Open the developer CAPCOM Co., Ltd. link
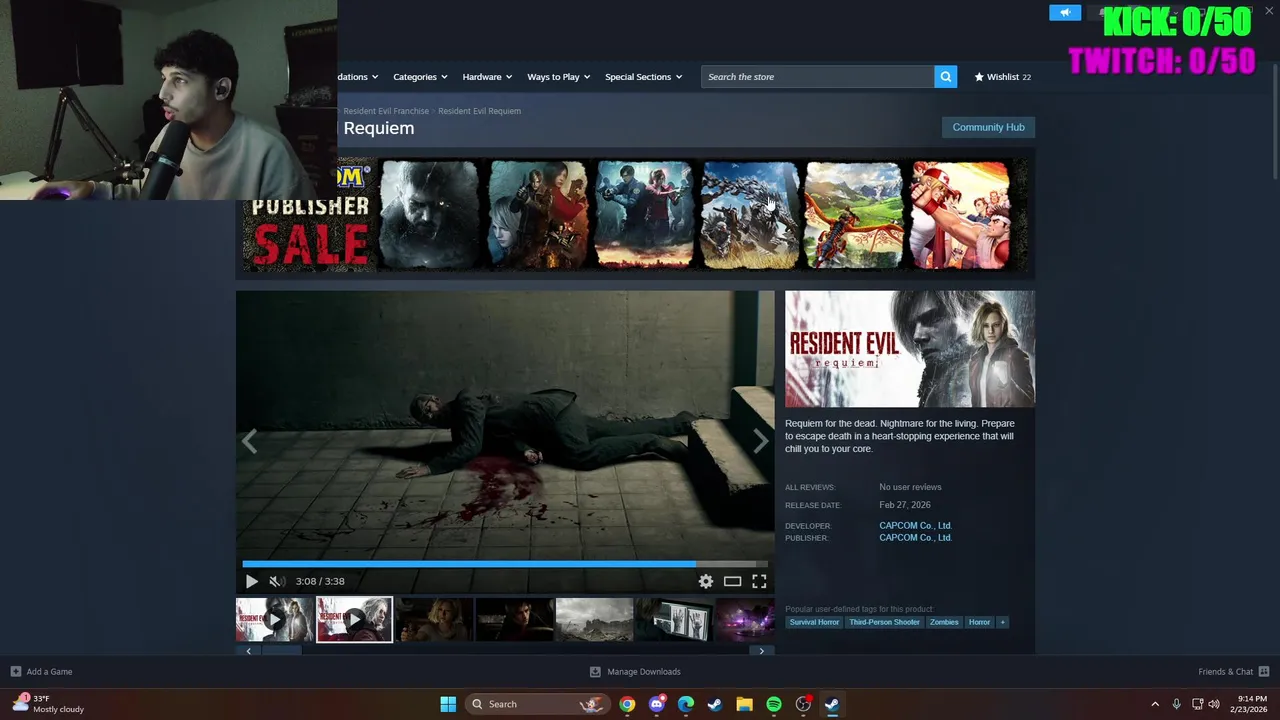 (915, 526)
